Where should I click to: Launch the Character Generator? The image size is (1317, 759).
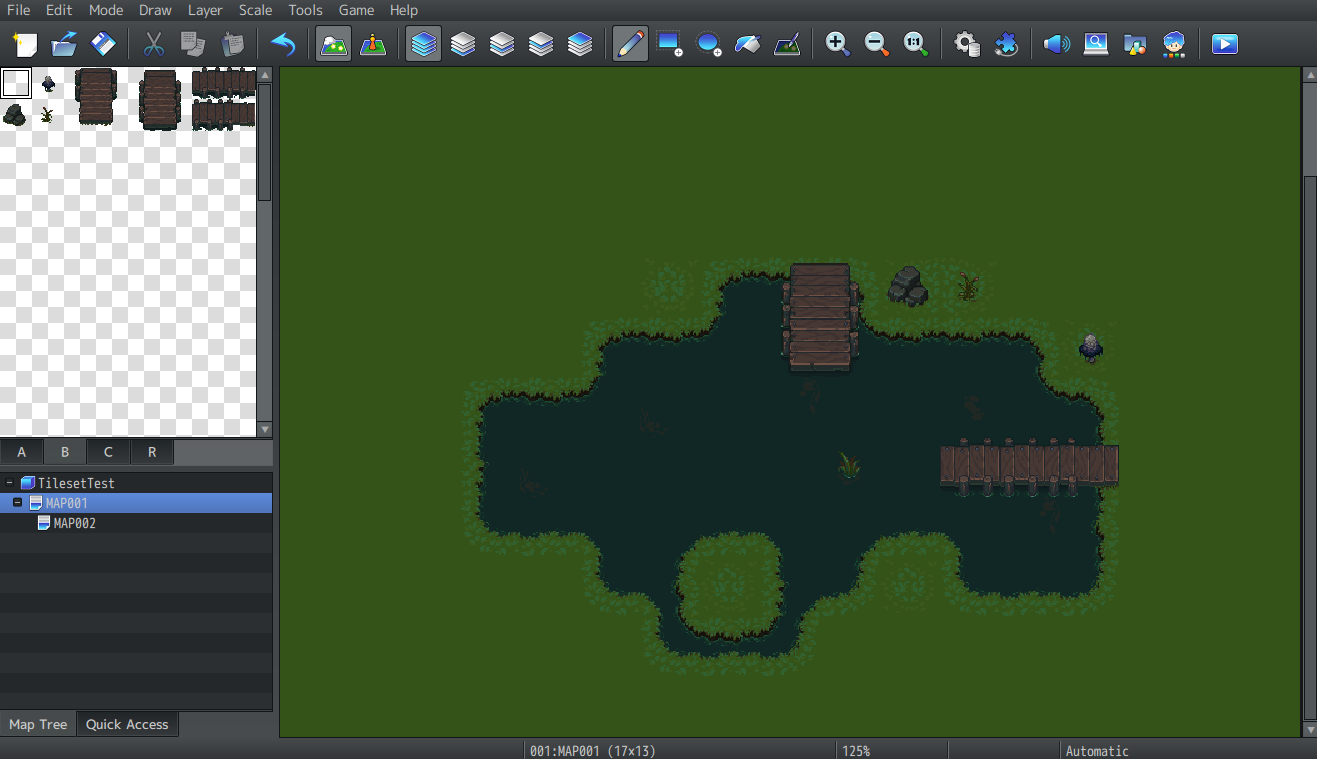click(1174, 44)
